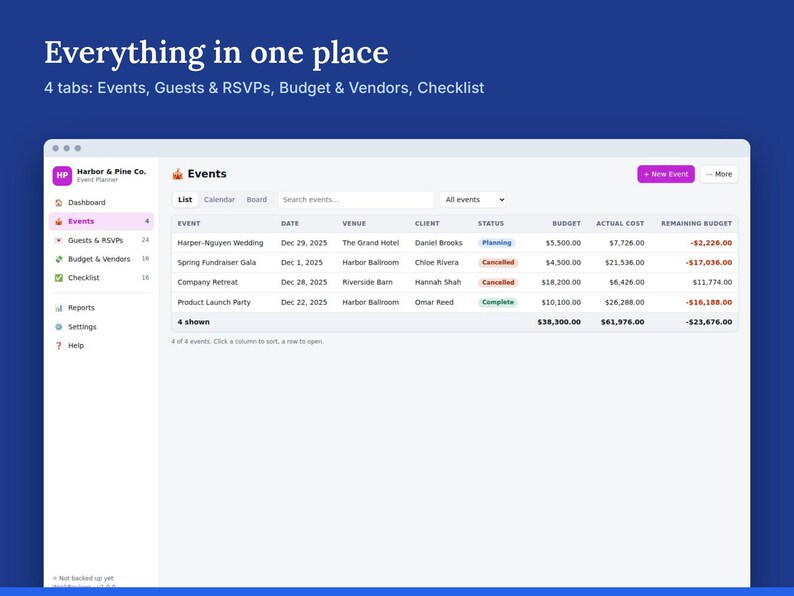Sort by the STATUS column header

click(491, 223)
